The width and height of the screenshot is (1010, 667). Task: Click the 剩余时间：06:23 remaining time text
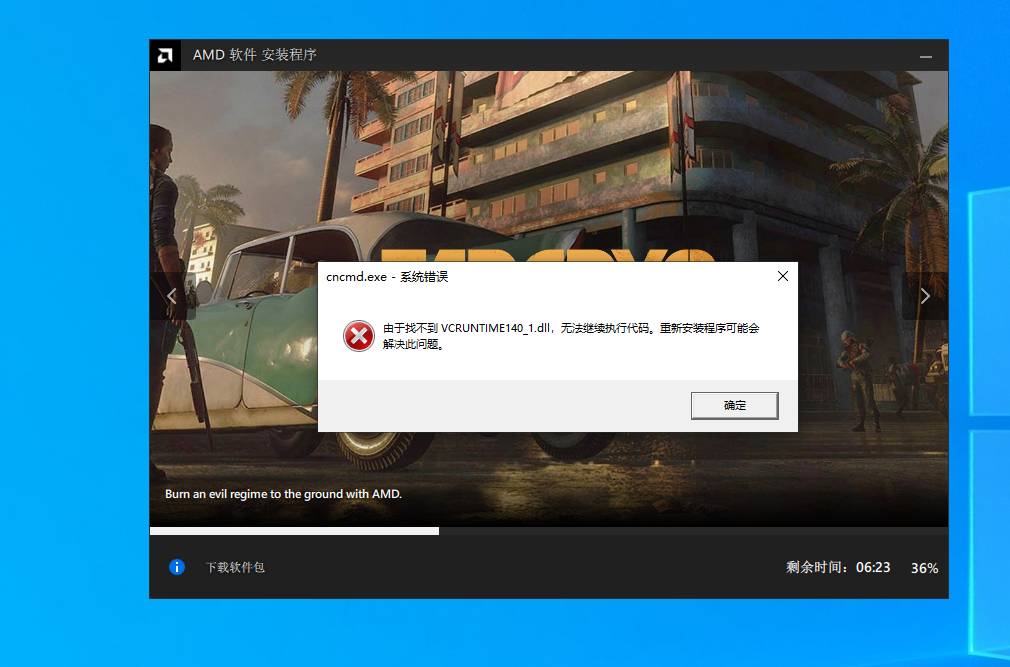838,567
